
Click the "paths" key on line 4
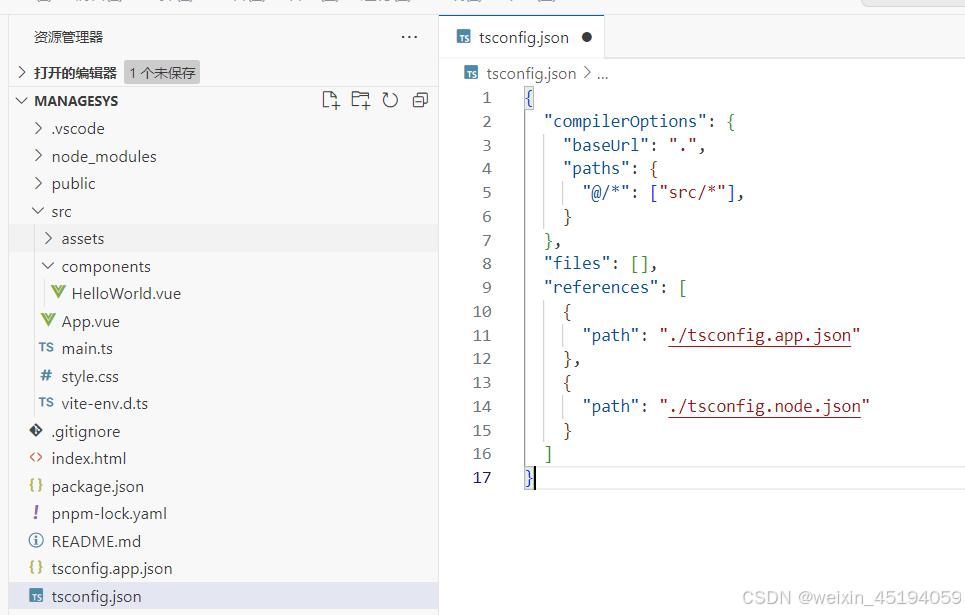596,169
